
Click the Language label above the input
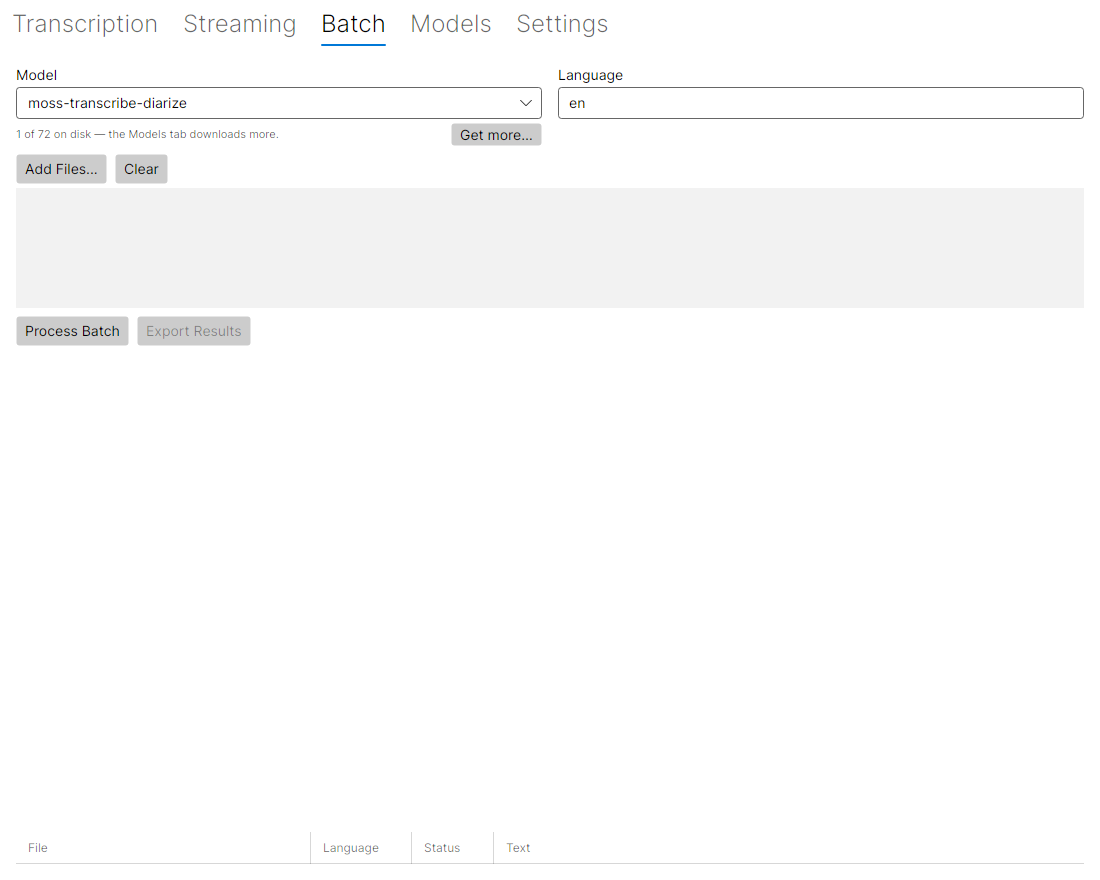[x=590, y=75]
